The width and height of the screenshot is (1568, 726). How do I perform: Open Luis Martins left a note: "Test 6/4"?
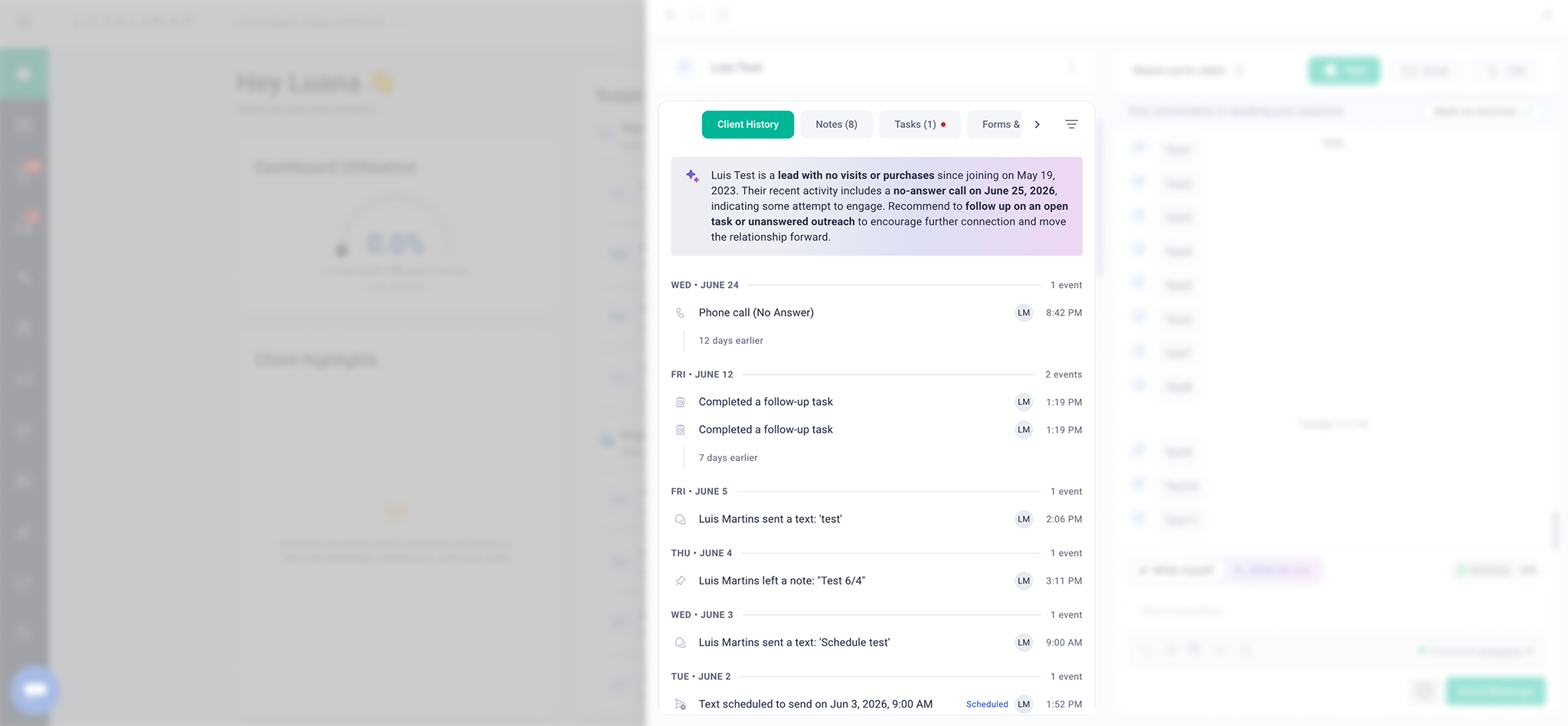pos(782,580)
